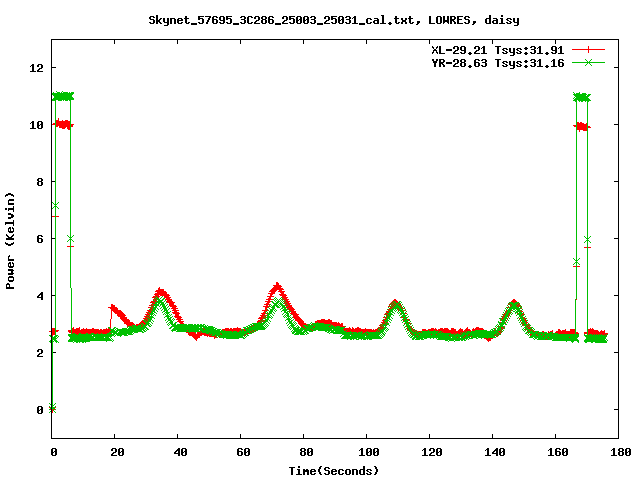This screenshot has width=640, height=480.
Task: Click the green YR legend line sample
Action: 588,62
